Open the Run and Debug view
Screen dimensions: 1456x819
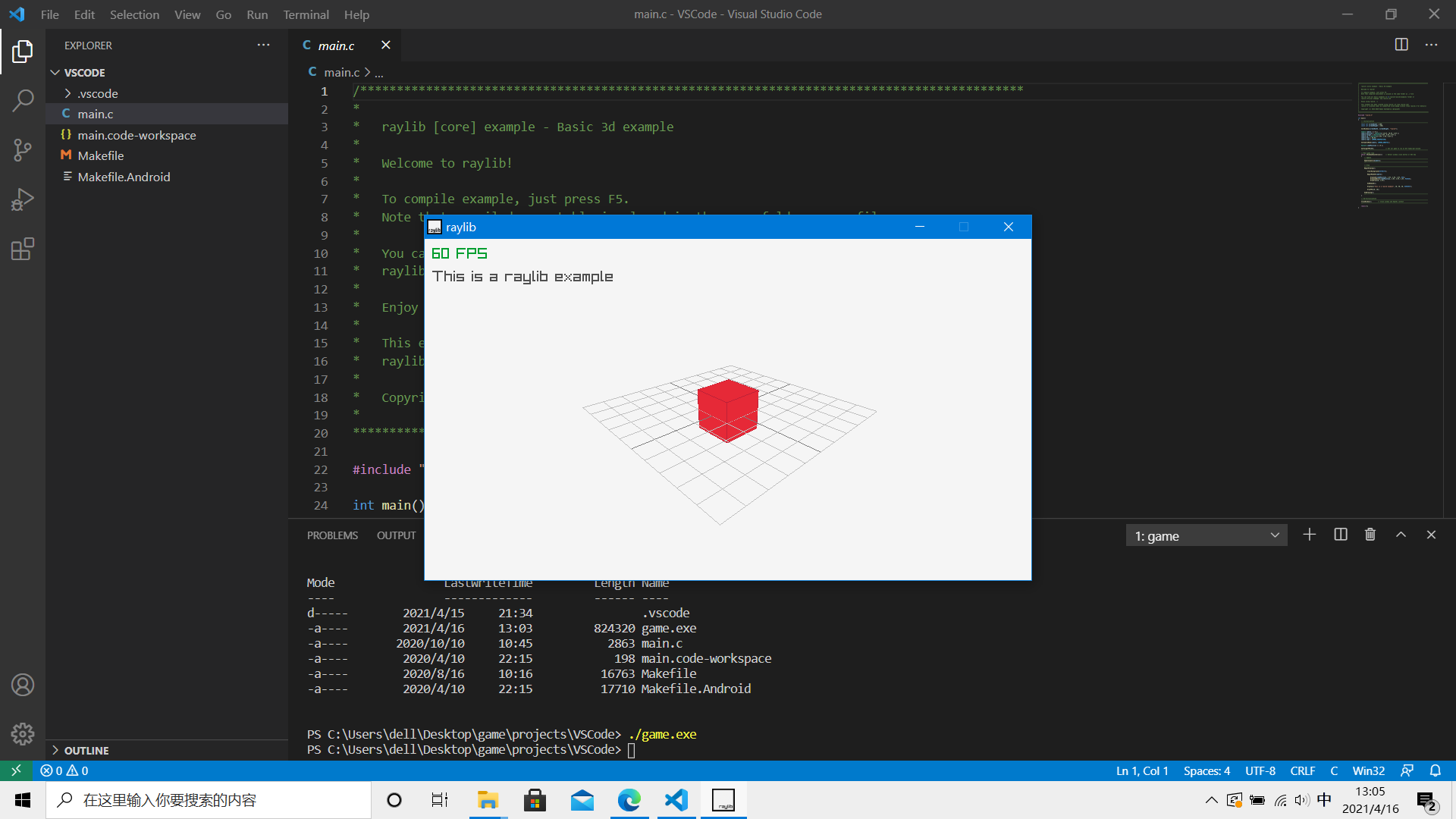tap(23, 199)
